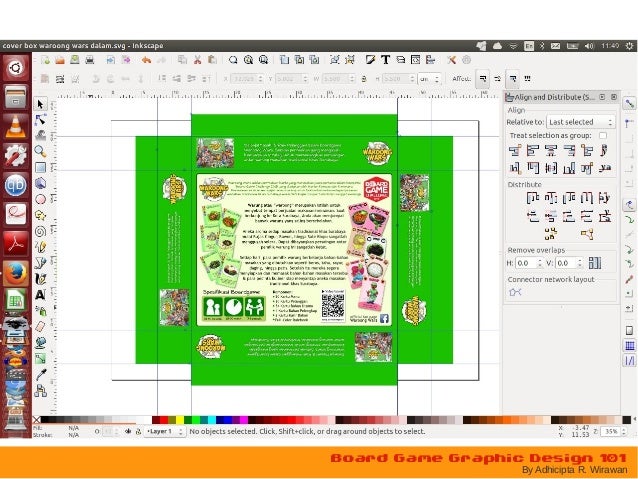Select the Bezier pen tool
The width and height of the screenshot is (638, 479).
pos(40,263)
